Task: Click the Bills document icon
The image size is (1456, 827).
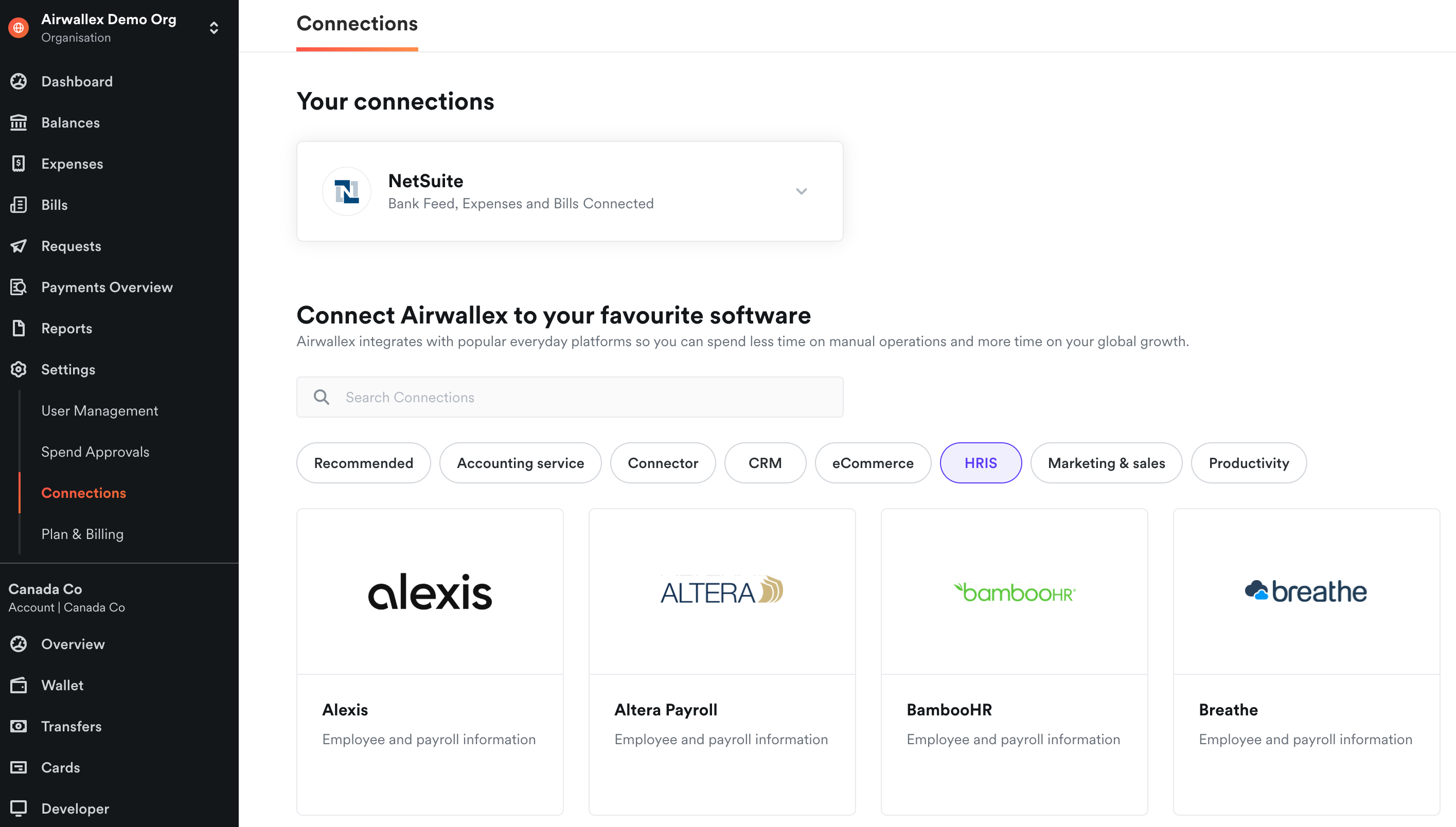Action: coord(19,205)
